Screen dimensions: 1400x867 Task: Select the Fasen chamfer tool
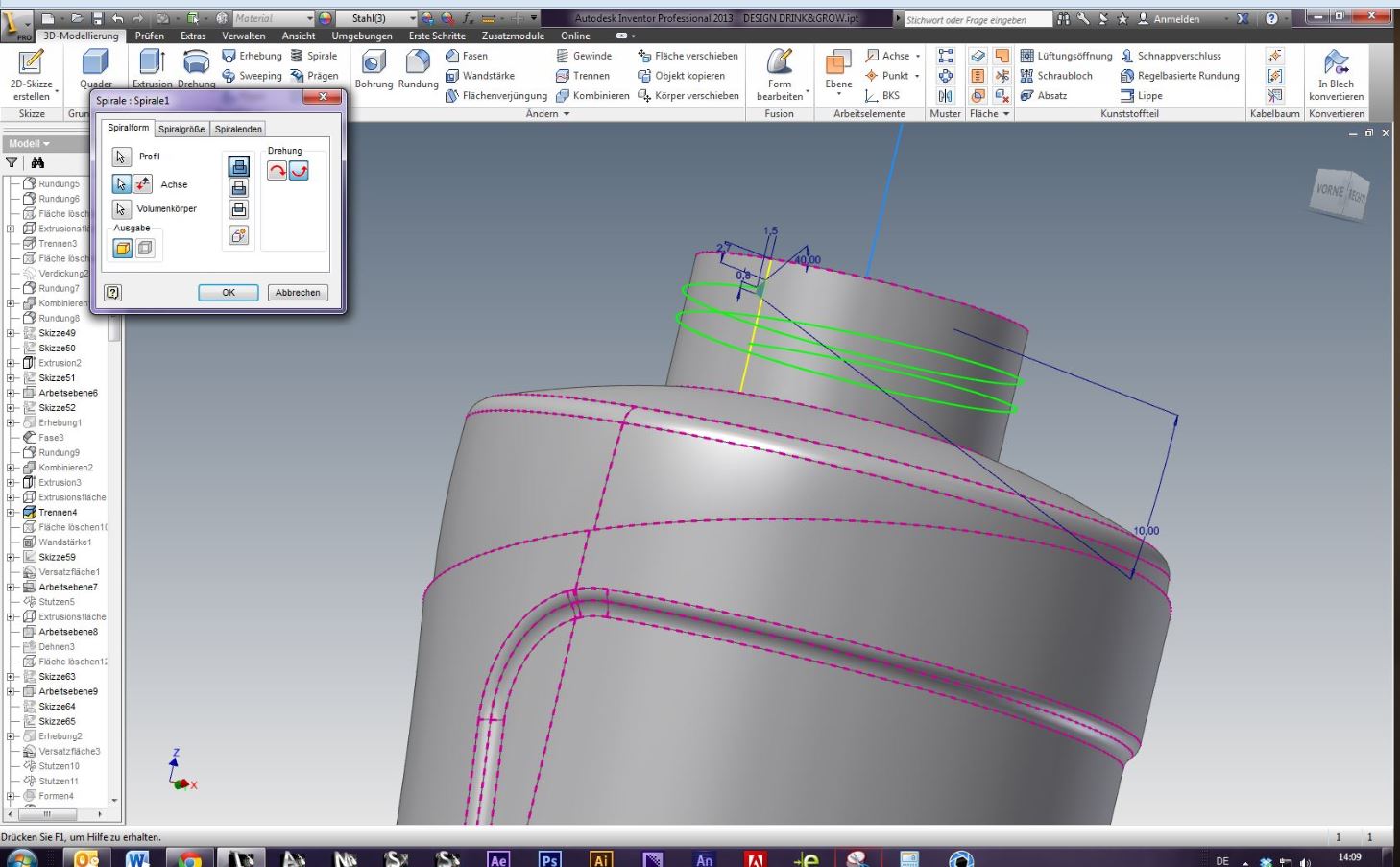point(467,56)
